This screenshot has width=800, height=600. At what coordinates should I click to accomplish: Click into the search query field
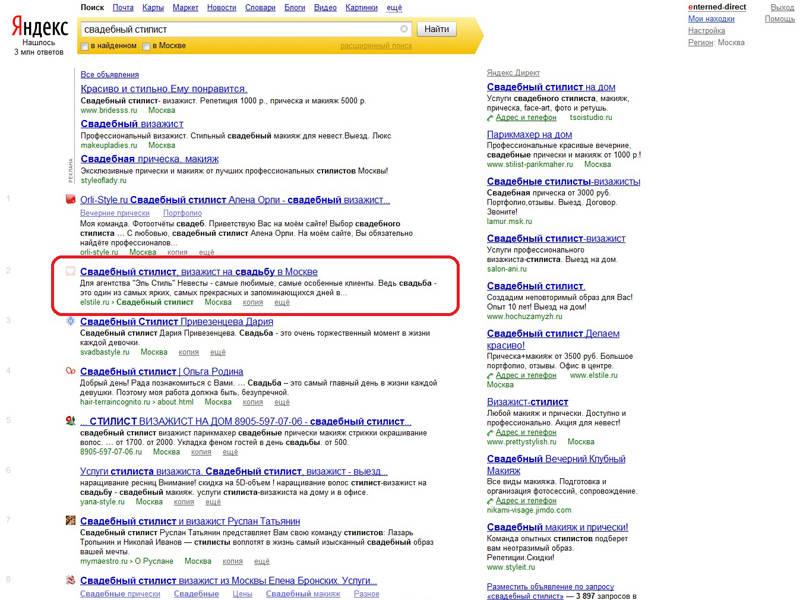pyautogui.click(x=240, y=30)
